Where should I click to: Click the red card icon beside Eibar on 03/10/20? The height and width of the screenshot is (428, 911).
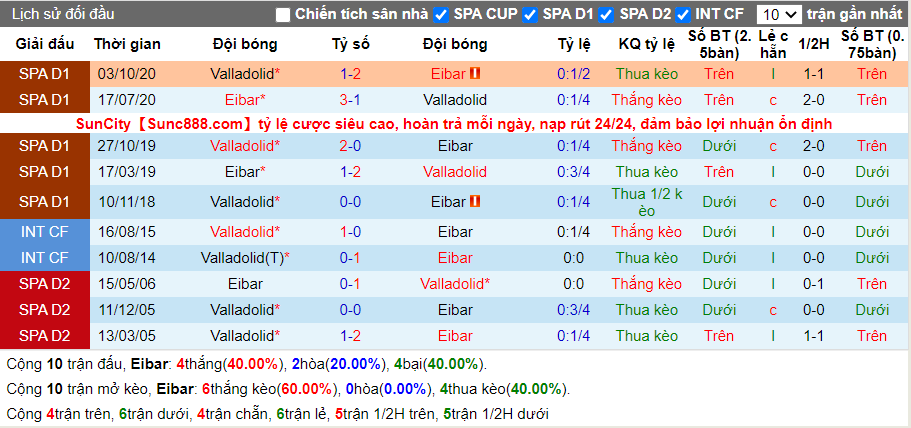coord(475,74)
